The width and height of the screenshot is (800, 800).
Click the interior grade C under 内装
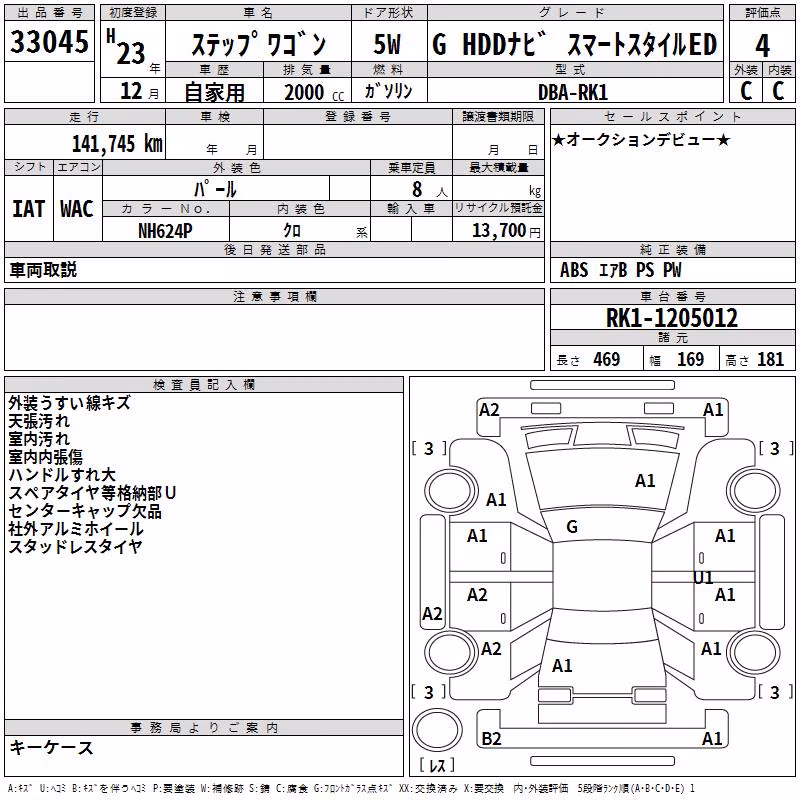pos(778,91)
